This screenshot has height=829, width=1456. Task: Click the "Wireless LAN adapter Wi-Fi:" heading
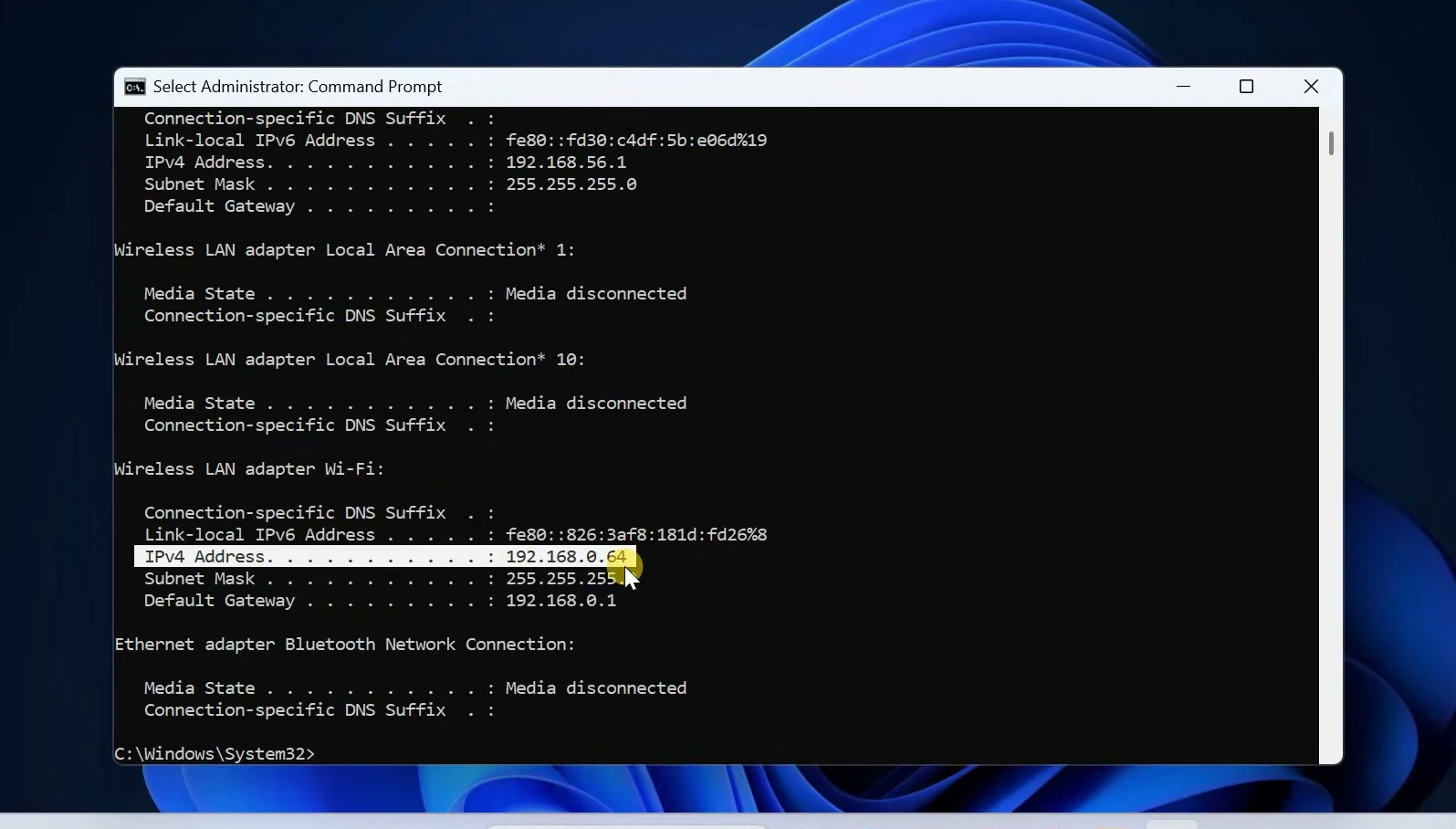[249, 469]
